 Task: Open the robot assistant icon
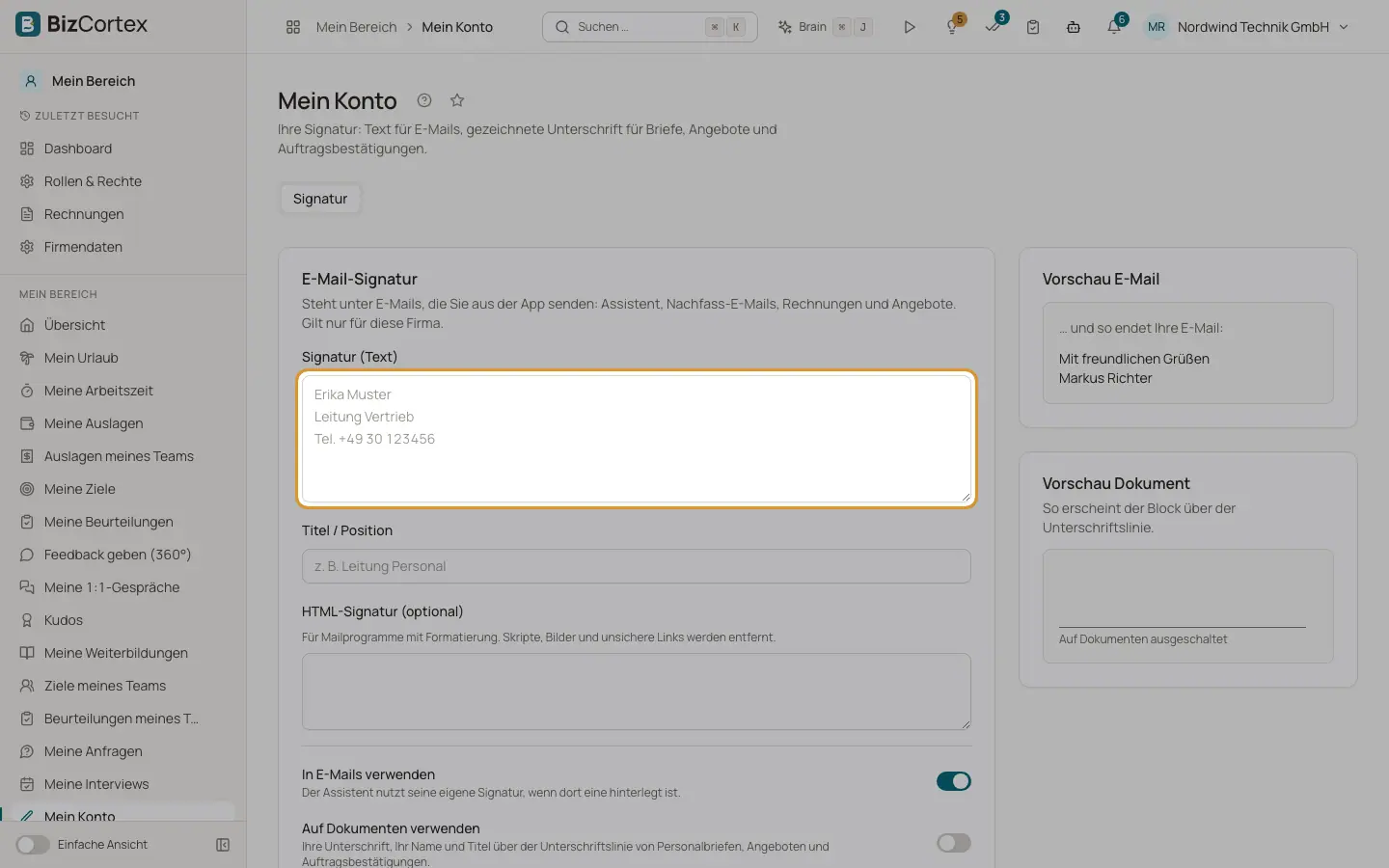coord(1074,27)
